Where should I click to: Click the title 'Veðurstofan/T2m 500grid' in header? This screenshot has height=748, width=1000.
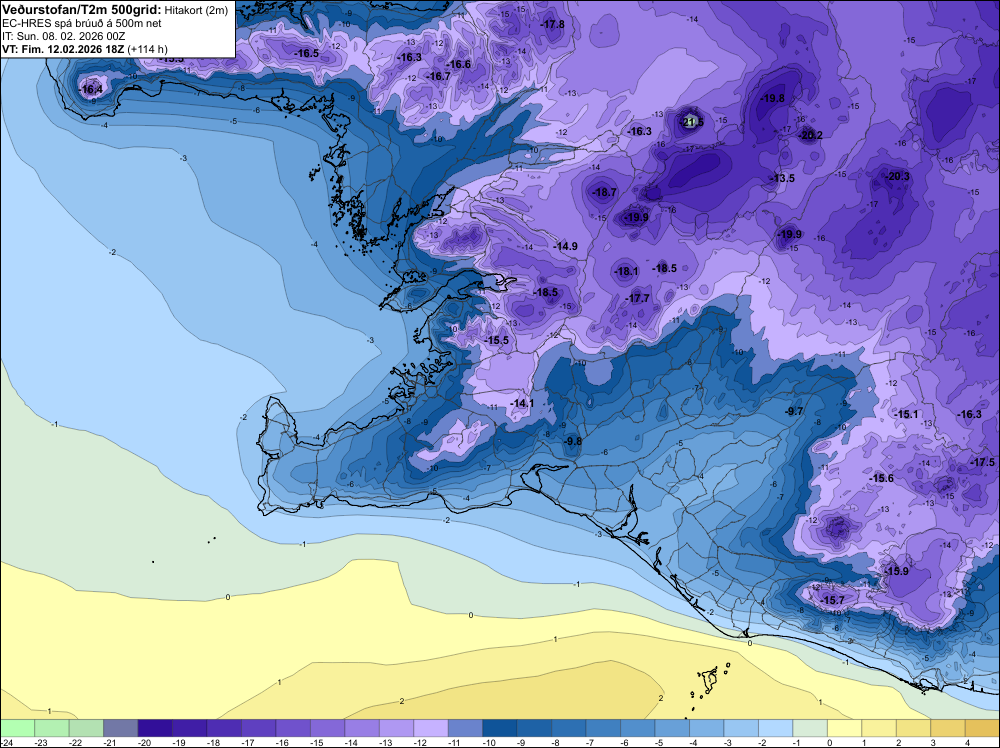(x=82, y=10)
